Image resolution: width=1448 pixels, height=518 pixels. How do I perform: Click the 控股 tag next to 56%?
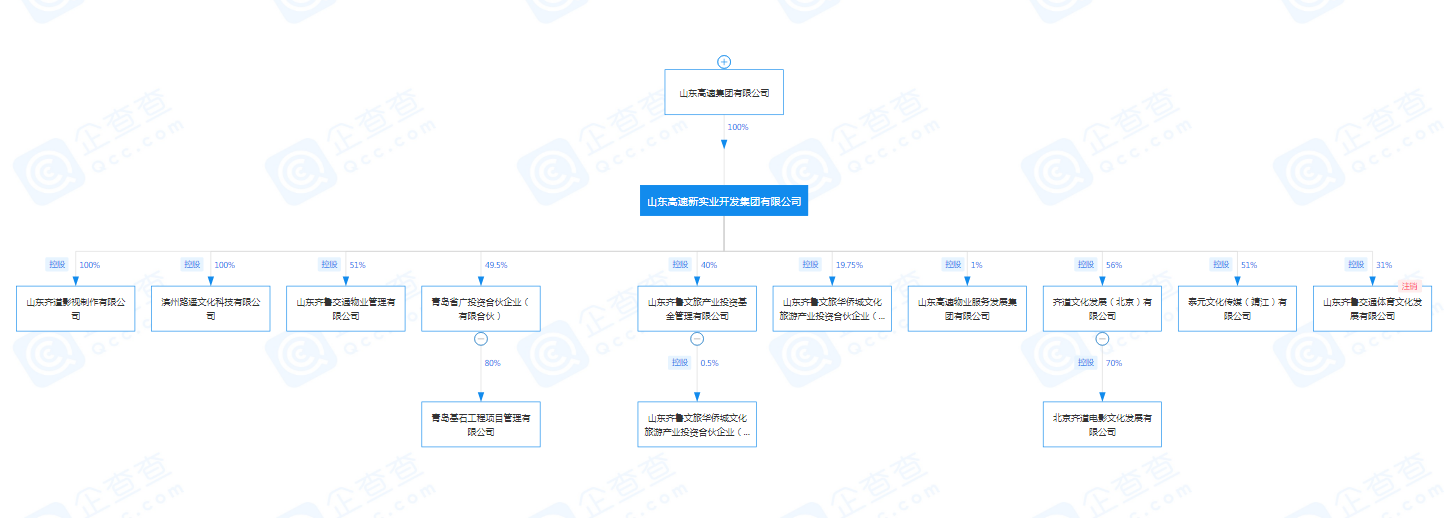(x=1085, y=265)
